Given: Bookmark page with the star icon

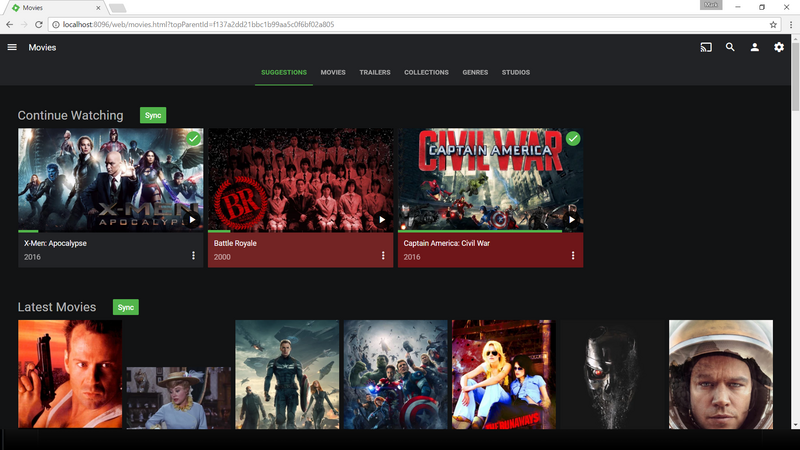Looking at the screenshot, I should 773,24.
